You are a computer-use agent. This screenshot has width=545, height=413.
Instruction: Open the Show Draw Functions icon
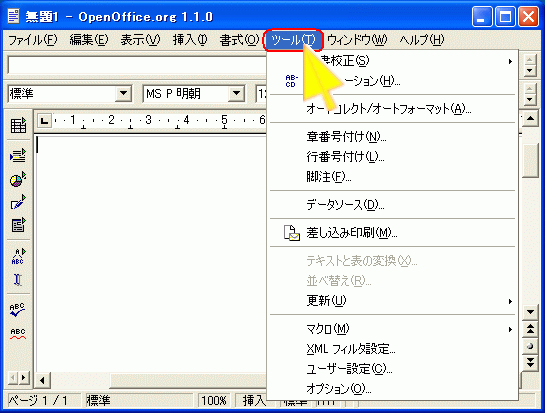point(18,202)
